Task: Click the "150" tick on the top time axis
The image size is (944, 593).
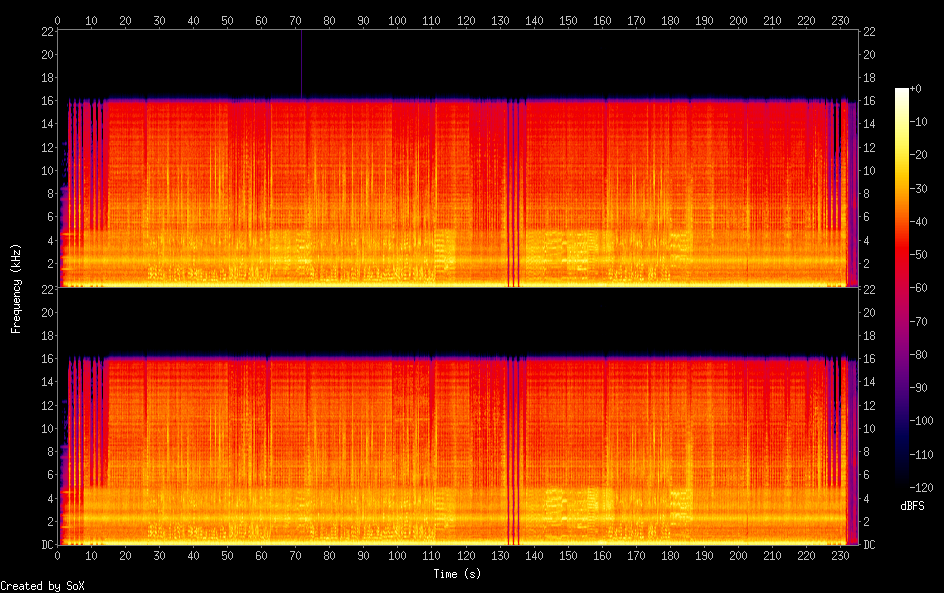Action: coord(568,19)
